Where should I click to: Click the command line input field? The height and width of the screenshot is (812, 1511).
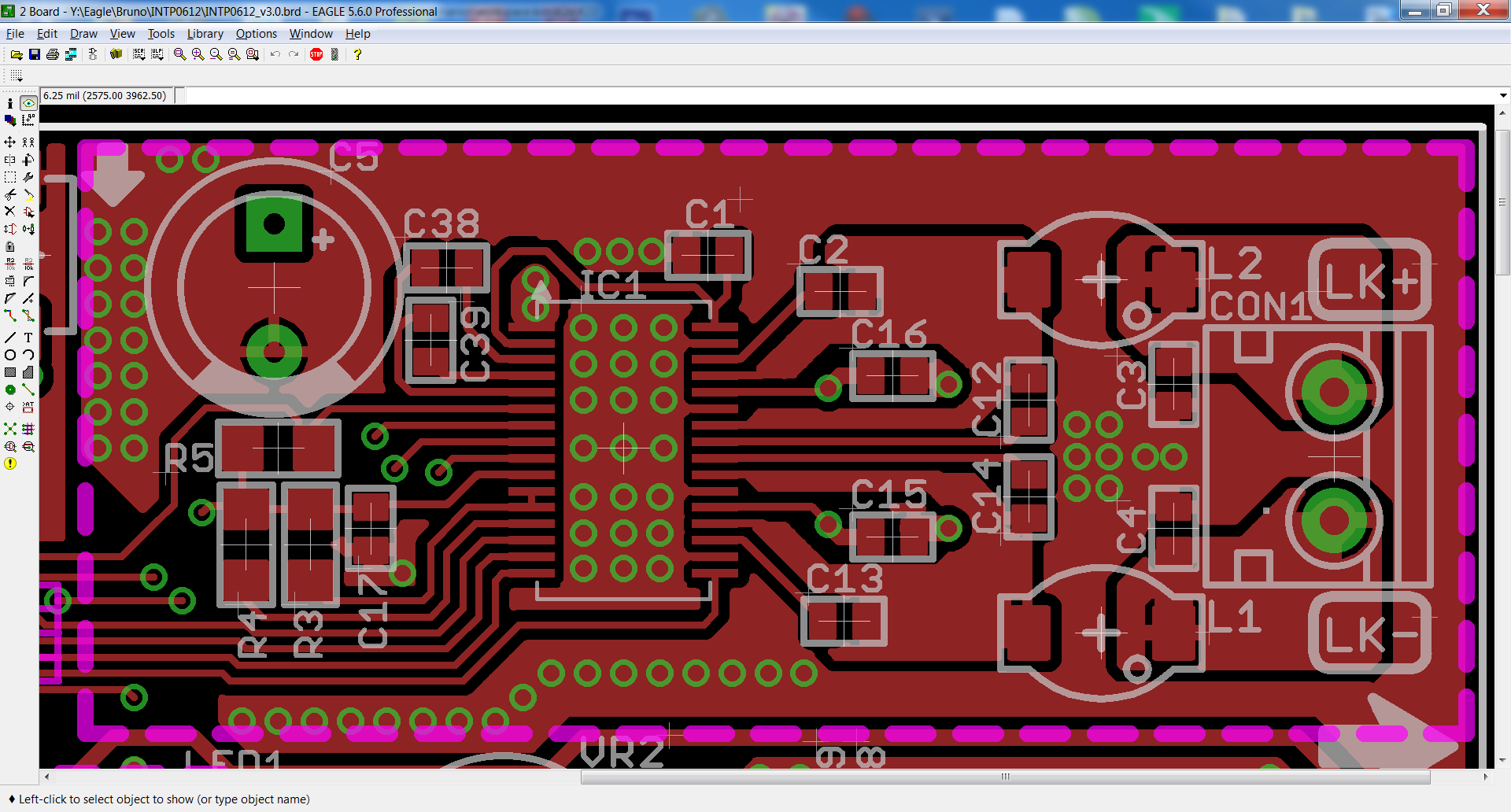[840, 96]
